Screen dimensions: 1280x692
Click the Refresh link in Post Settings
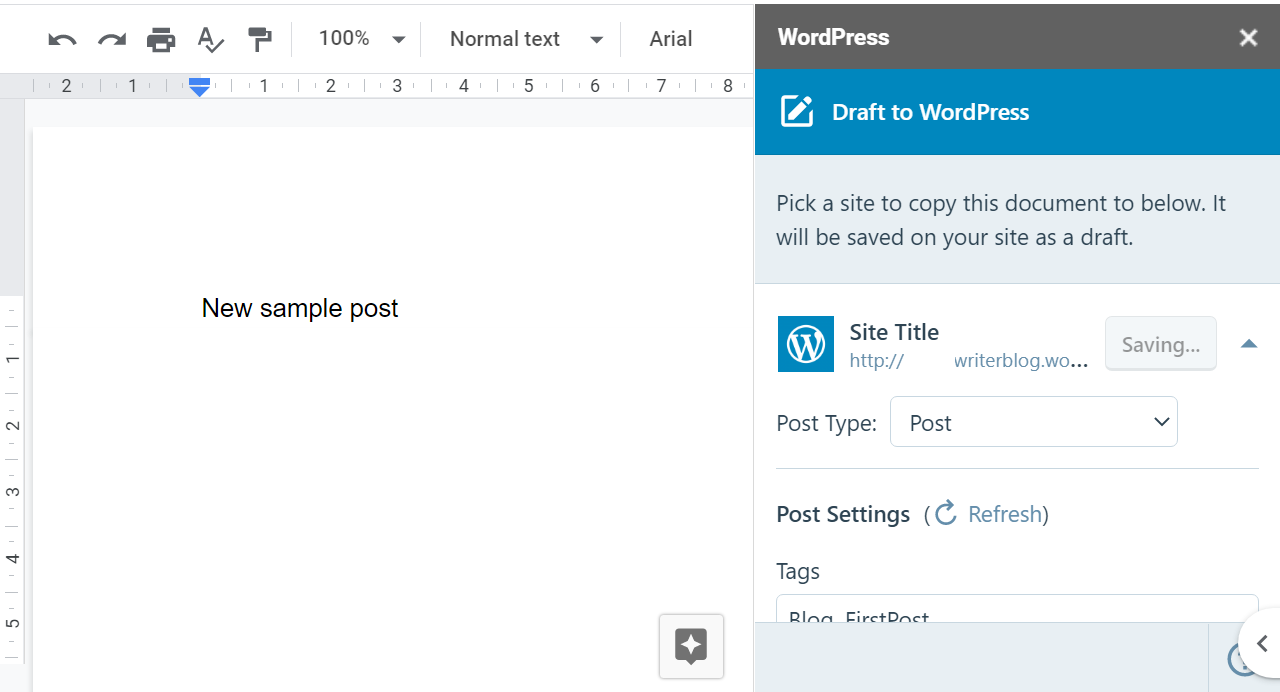1004,513
